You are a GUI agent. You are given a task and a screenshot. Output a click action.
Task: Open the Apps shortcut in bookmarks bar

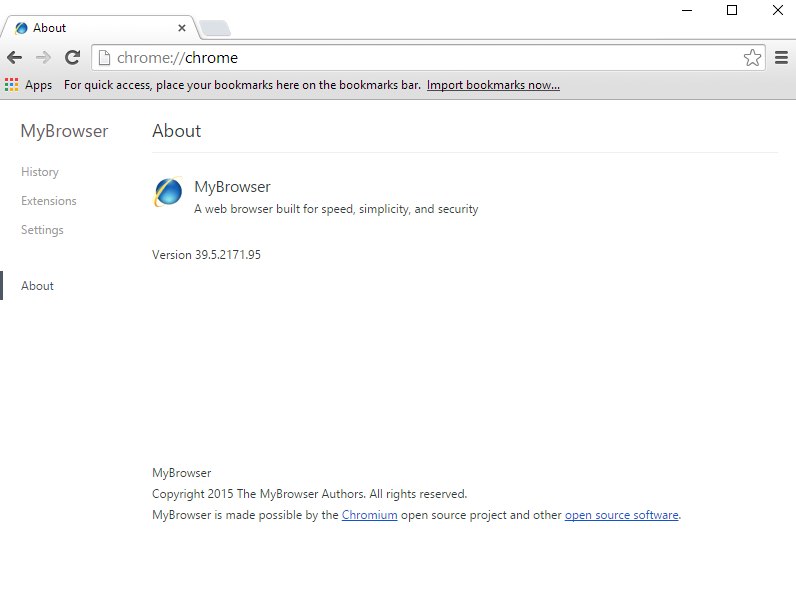[29, 85]
